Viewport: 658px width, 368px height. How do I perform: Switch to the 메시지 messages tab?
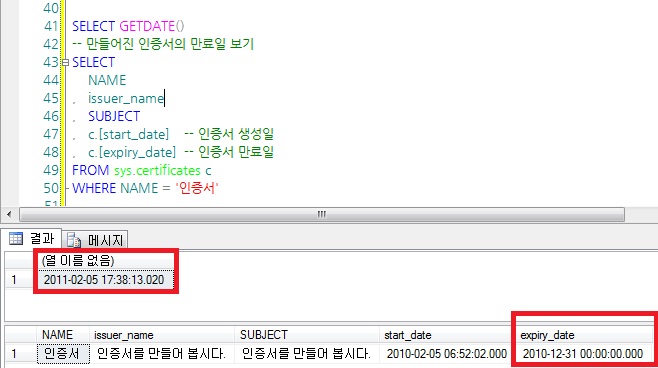pos(95,240)
